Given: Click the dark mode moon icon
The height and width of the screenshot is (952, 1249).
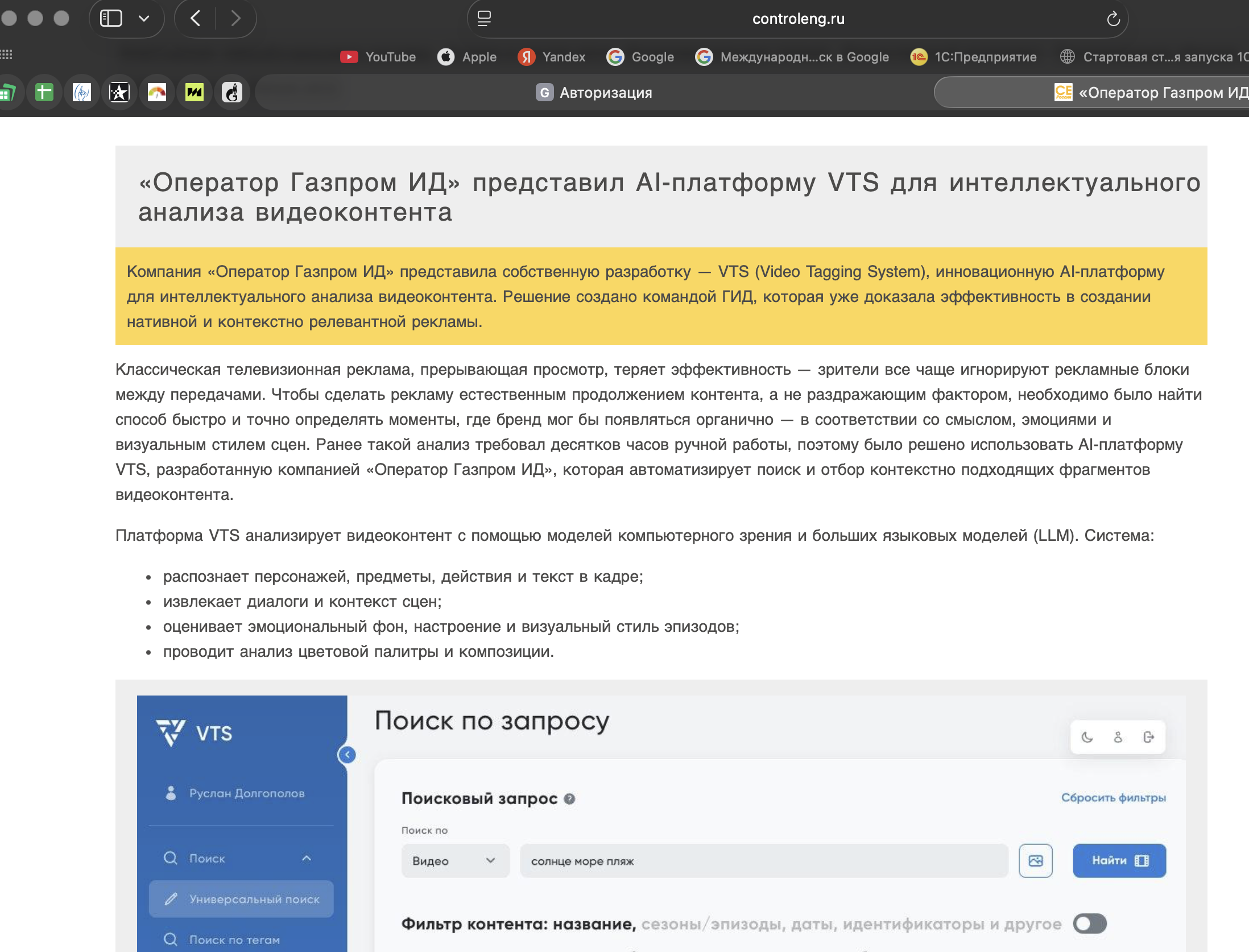Looking at the screenshot, I should coord(1087,737).
